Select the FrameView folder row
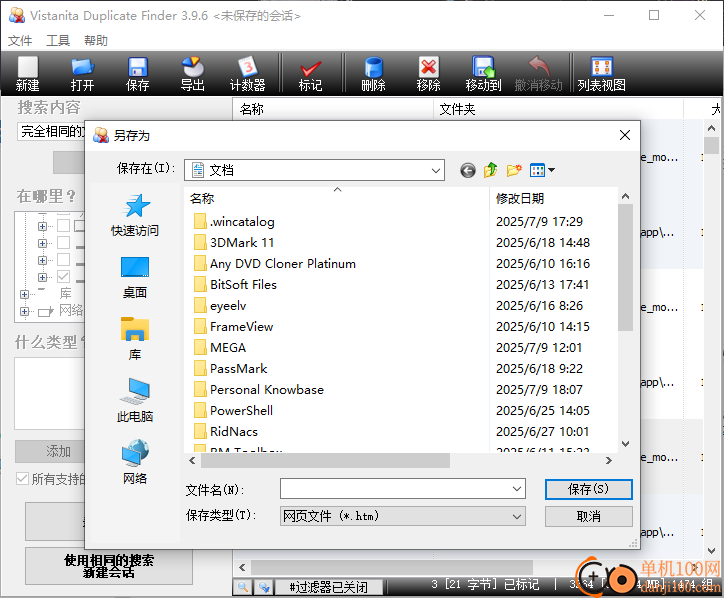The height and width of the screenshot is (598, 724). [234, 326]
